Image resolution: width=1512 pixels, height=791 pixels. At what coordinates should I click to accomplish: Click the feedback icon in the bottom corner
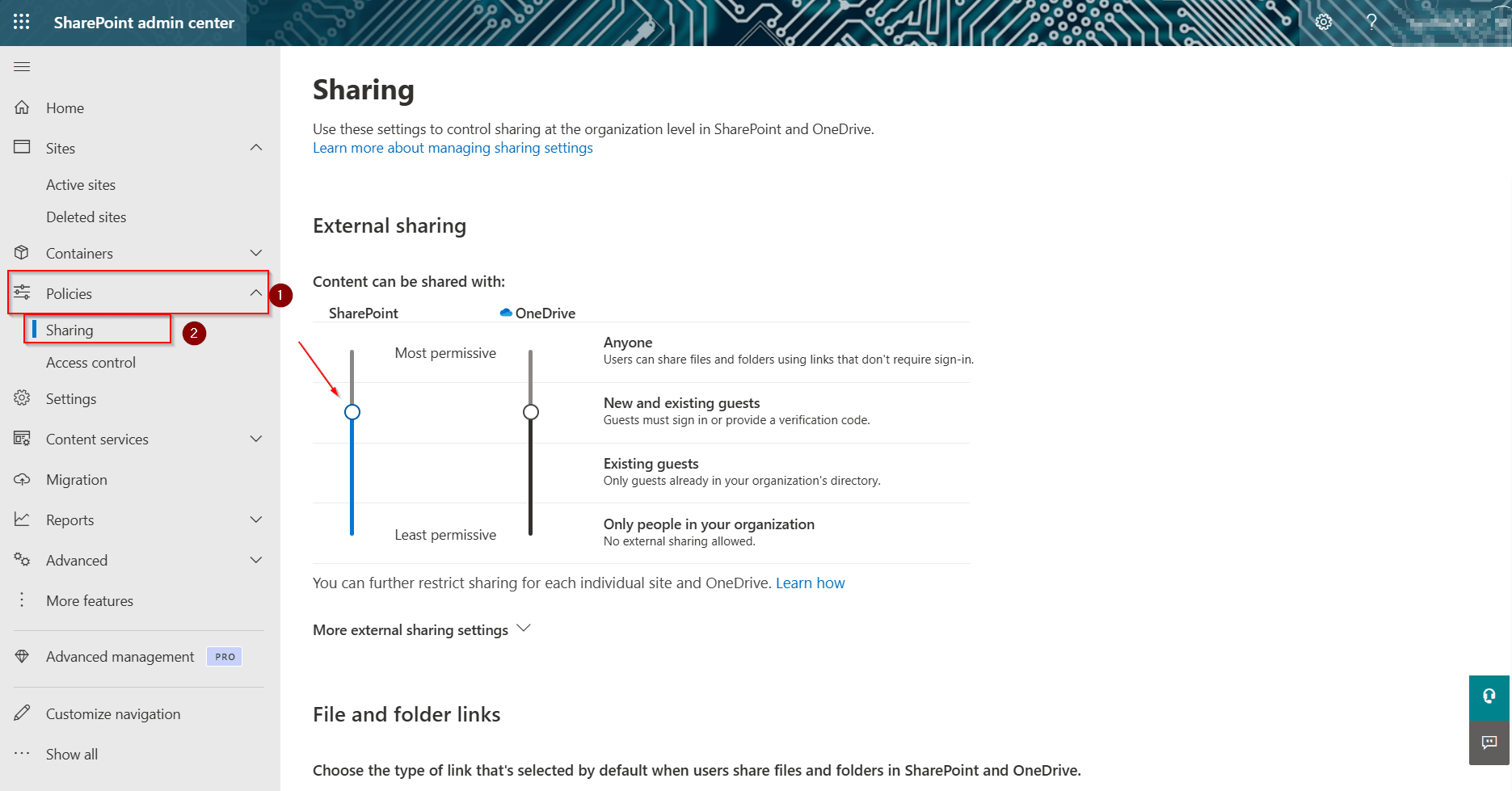tap(1489, 743)
